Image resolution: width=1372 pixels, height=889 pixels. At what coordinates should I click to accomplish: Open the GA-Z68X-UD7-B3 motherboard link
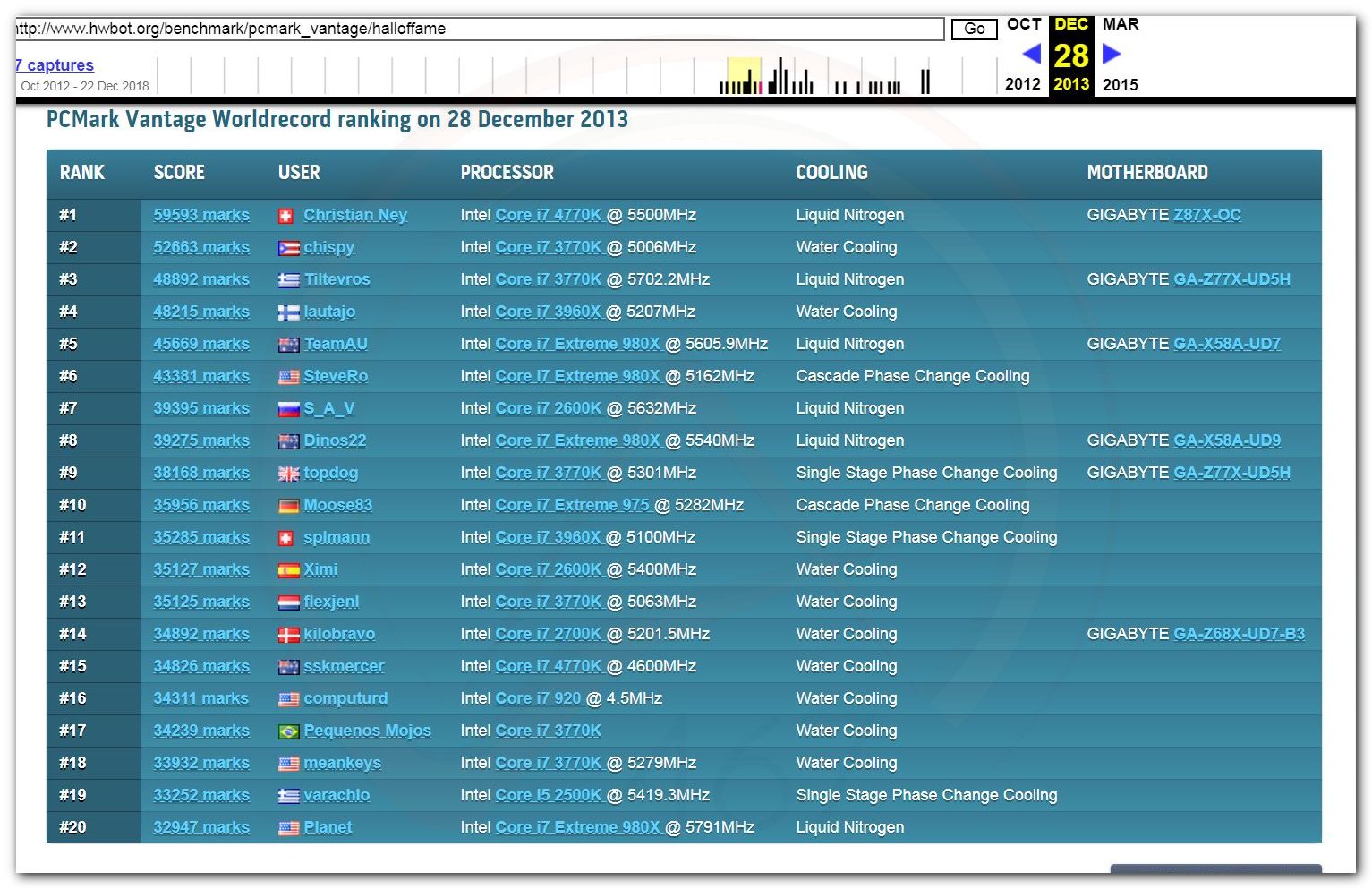click(1239, 634)
